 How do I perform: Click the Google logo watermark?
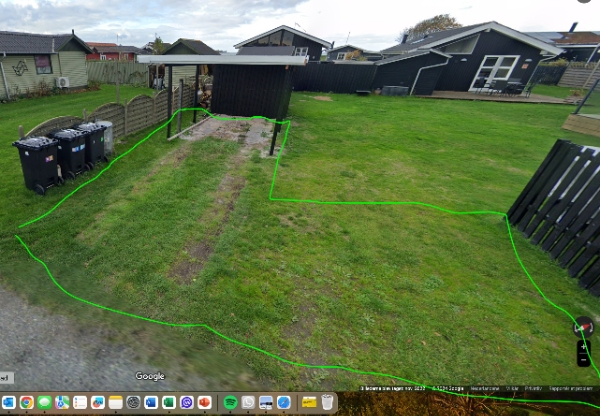(x=150, y=376)
